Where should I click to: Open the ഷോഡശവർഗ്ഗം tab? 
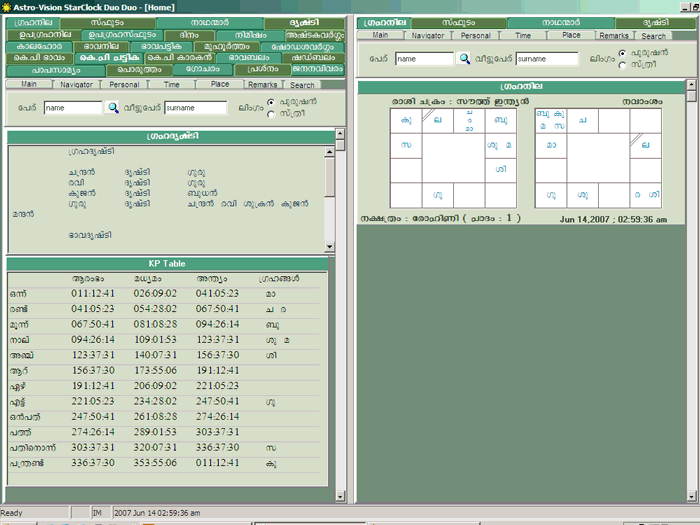(302, 46)
